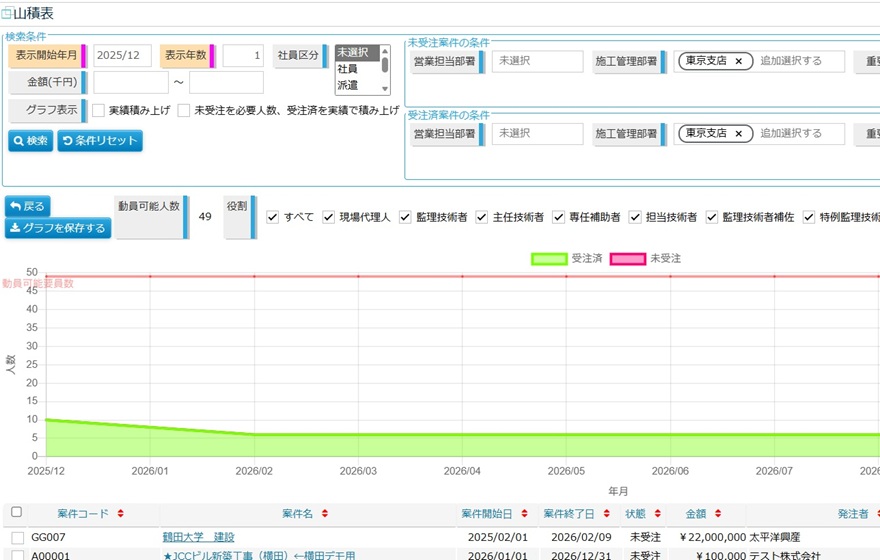Click the グラフを保存する download button
Viewport: 880px width, 560px height.
[58, 228]
